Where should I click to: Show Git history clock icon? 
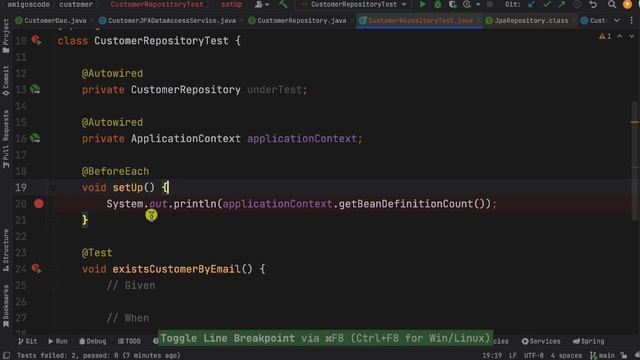[577, 4]
